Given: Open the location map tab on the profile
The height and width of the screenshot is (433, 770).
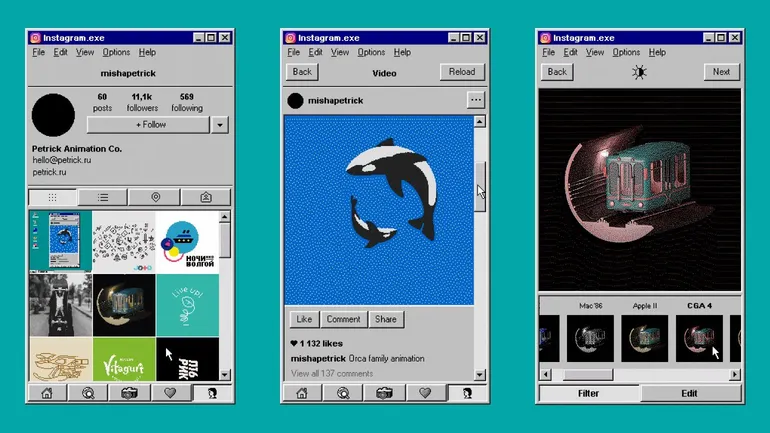Looking at the screenshot, I should coord(156,197).
